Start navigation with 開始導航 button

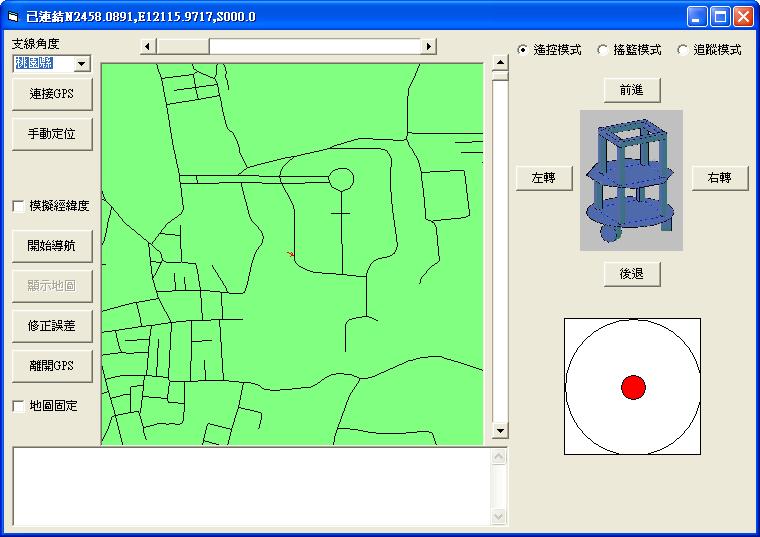click(52, 246)
